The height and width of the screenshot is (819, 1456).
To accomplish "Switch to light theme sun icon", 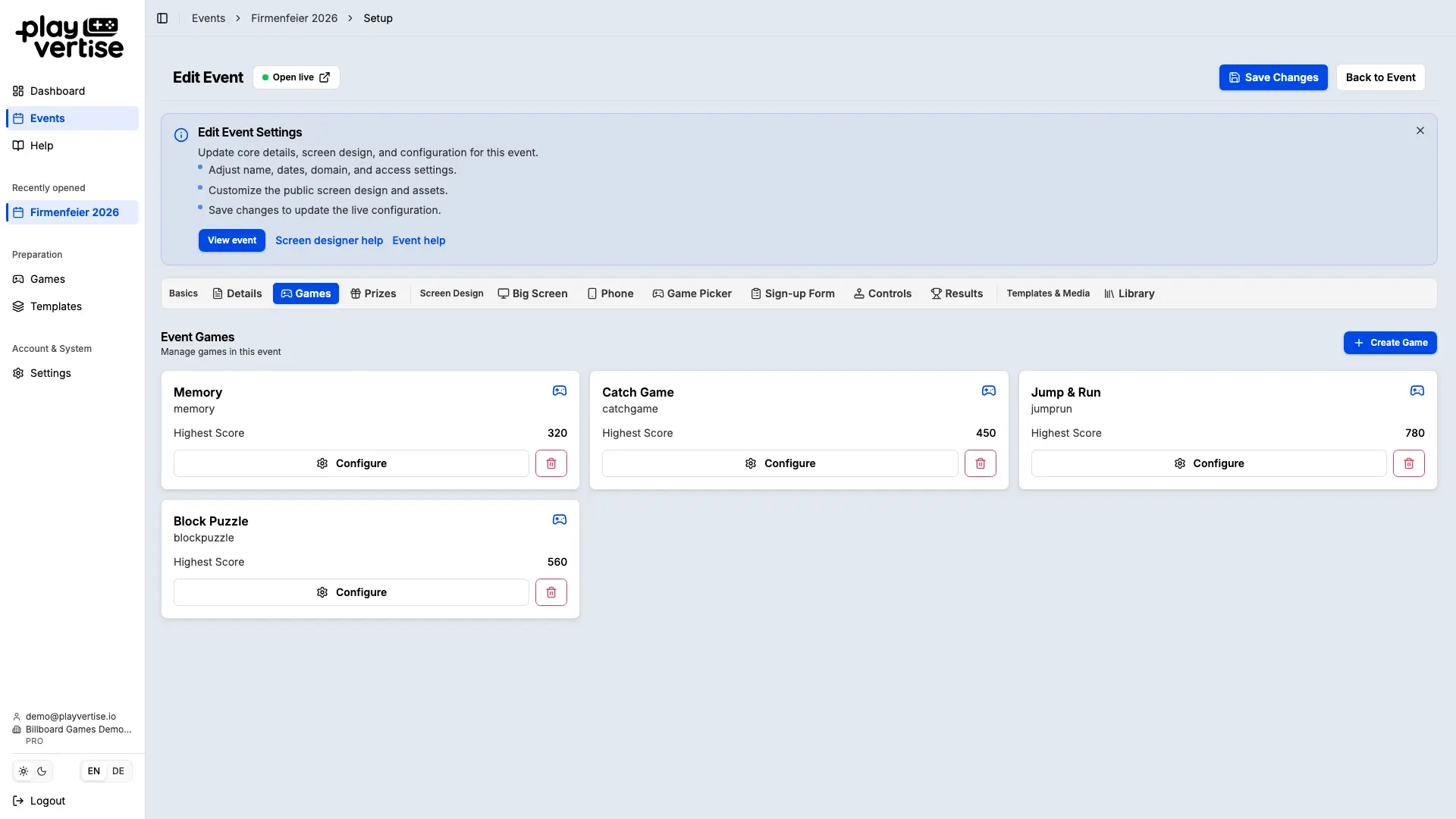I will [24, 771].
